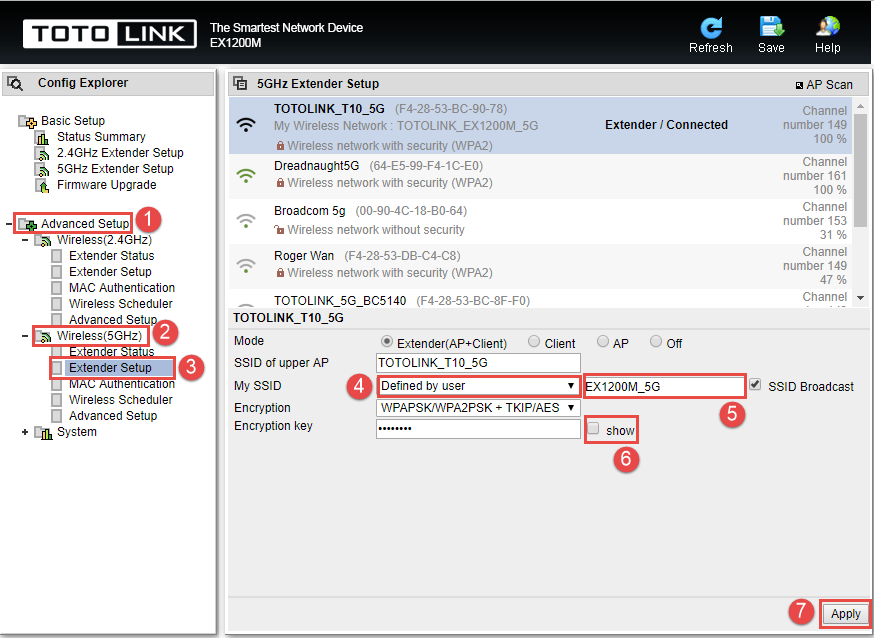
Task: Open Extender Setup under Wireless(5GHz)
Action: (110, 368)
